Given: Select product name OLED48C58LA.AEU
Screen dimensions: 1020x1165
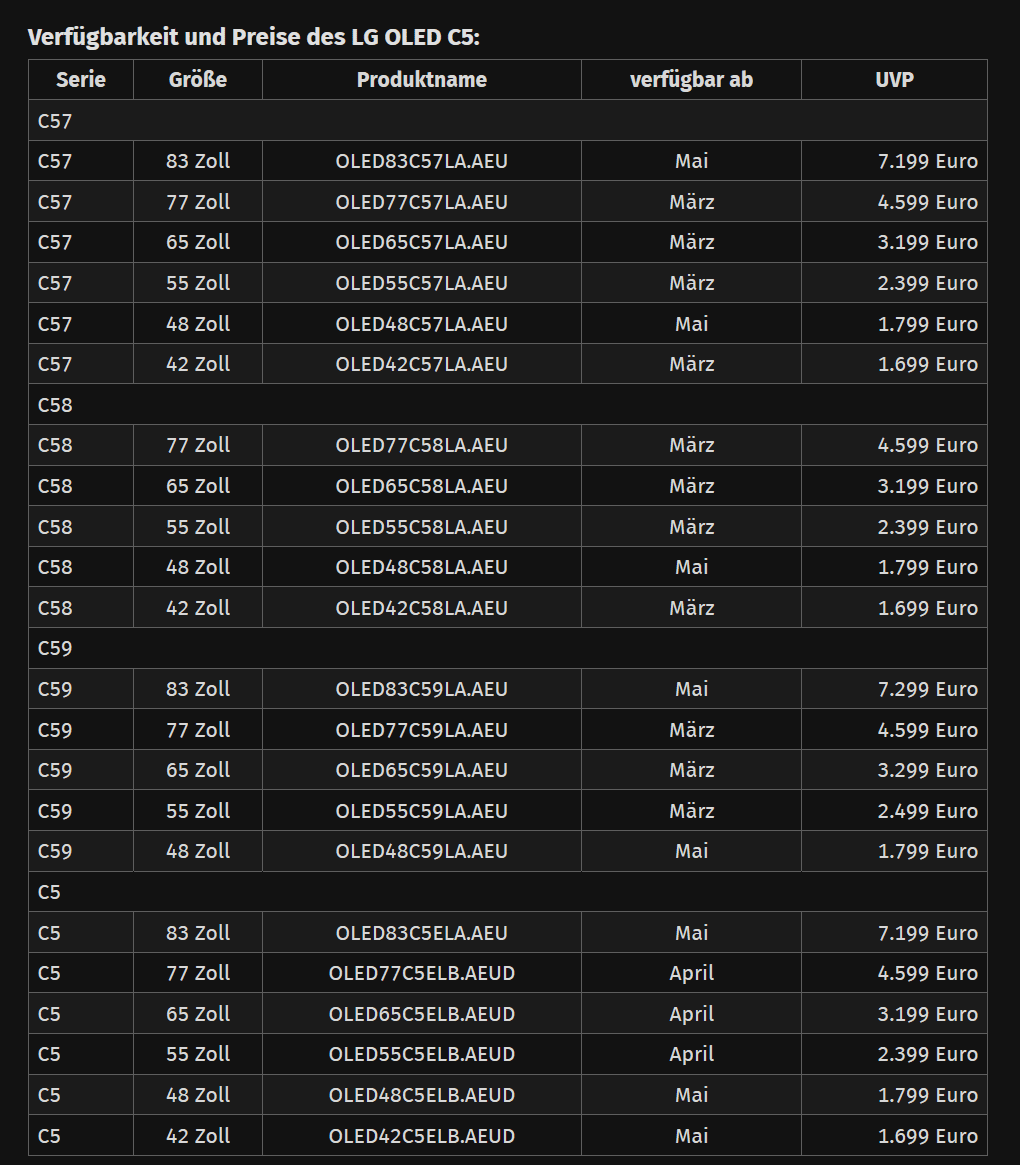Looking at the screenshot, I should point(421,567).
